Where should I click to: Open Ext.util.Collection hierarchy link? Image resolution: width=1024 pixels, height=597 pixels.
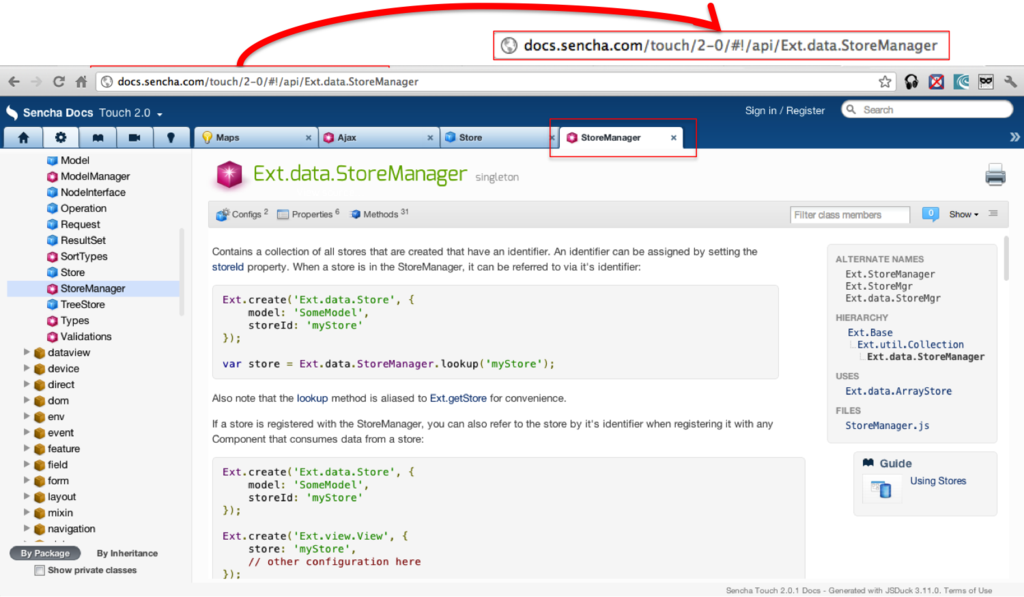pos(910,344)
